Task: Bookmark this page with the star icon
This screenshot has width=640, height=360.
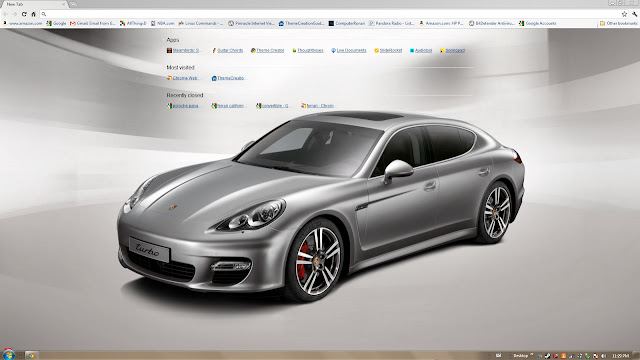Action: point(624,14)
